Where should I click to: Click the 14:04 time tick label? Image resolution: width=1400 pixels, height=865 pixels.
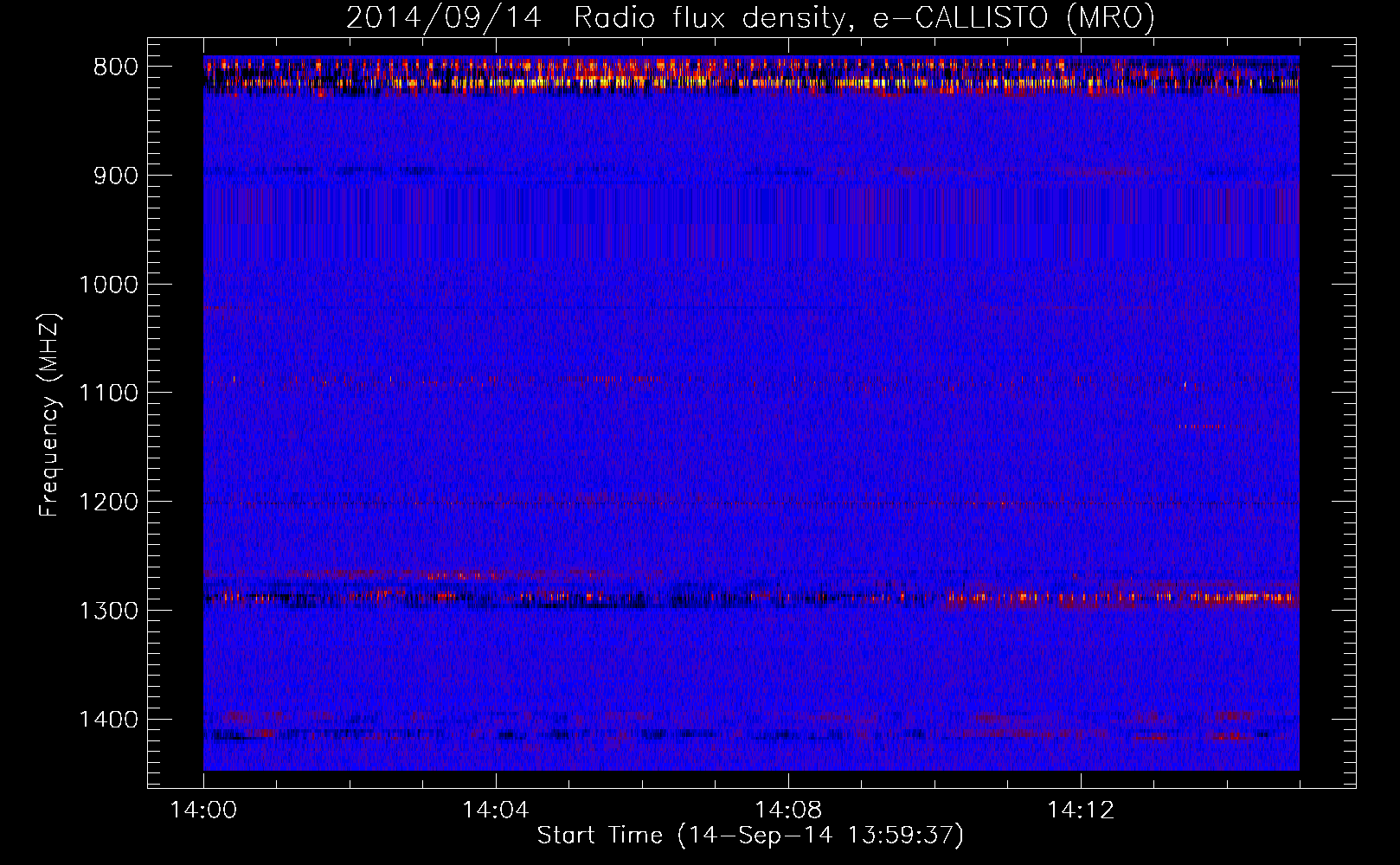coord(495,810)
